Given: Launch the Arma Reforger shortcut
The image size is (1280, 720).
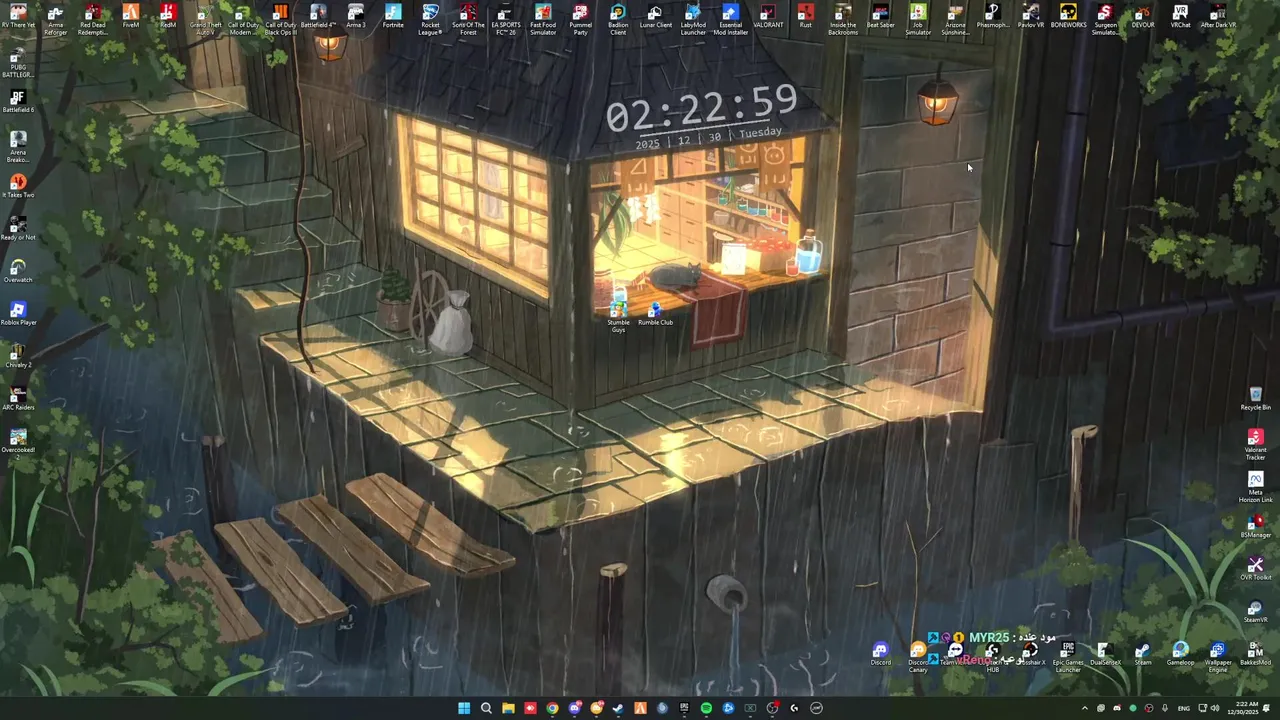Looking at the screenshot, I should click(55, 19).
